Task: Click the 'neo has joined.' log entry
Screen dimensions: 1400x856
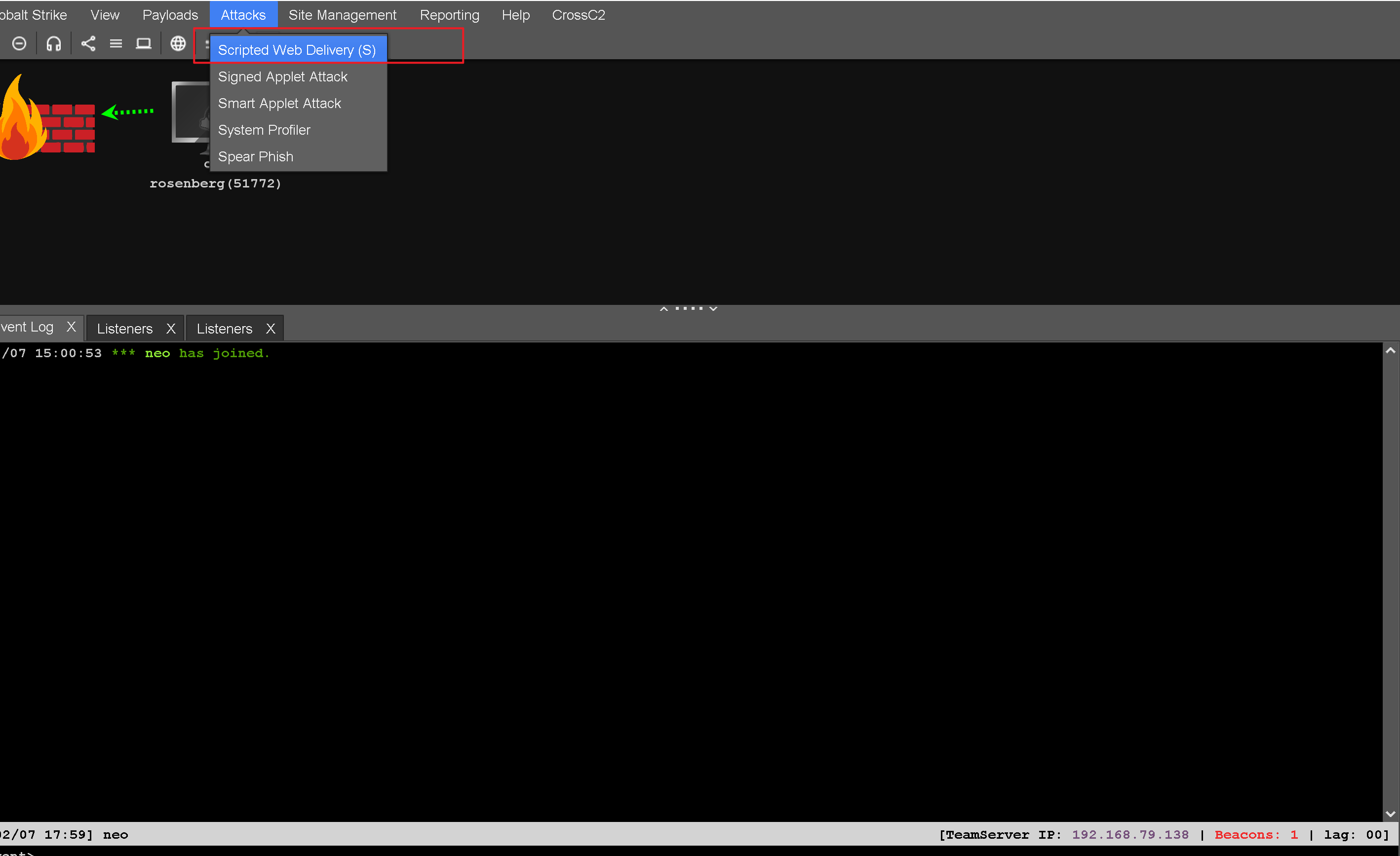Action: pyautogui.click(x=207, y=353)
